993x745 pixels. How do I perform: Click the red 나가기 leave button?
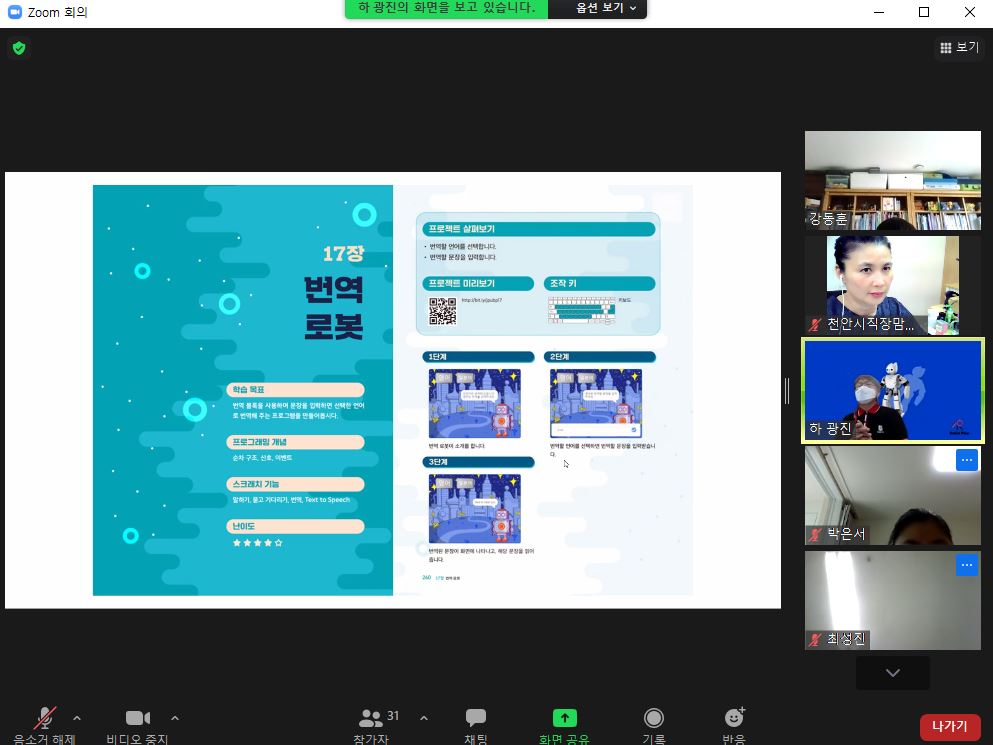(x=949, y=727)
